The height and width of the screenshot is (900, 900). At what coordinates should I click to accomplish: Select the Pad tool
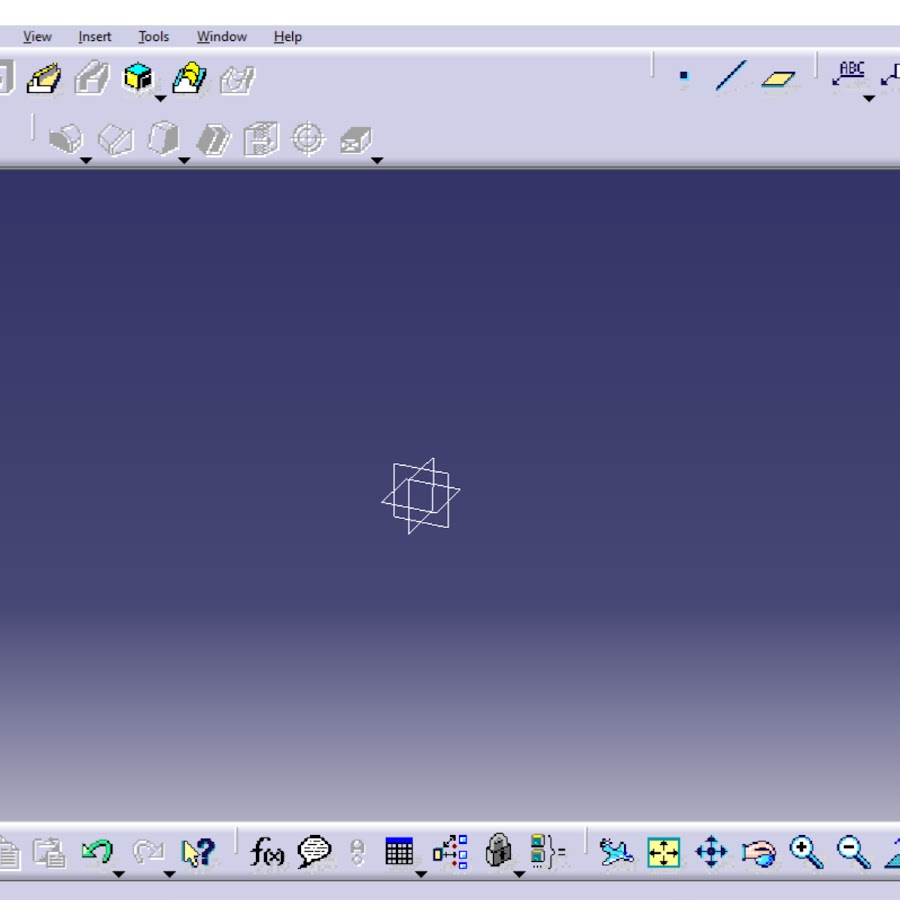(x=44, y=77)
